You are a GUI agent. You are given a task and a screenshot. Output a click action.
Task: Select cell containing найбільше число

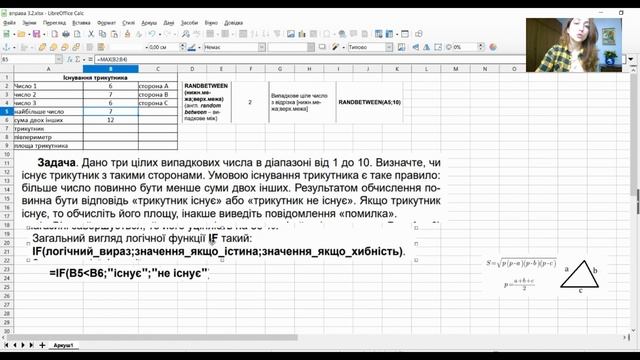48,111
